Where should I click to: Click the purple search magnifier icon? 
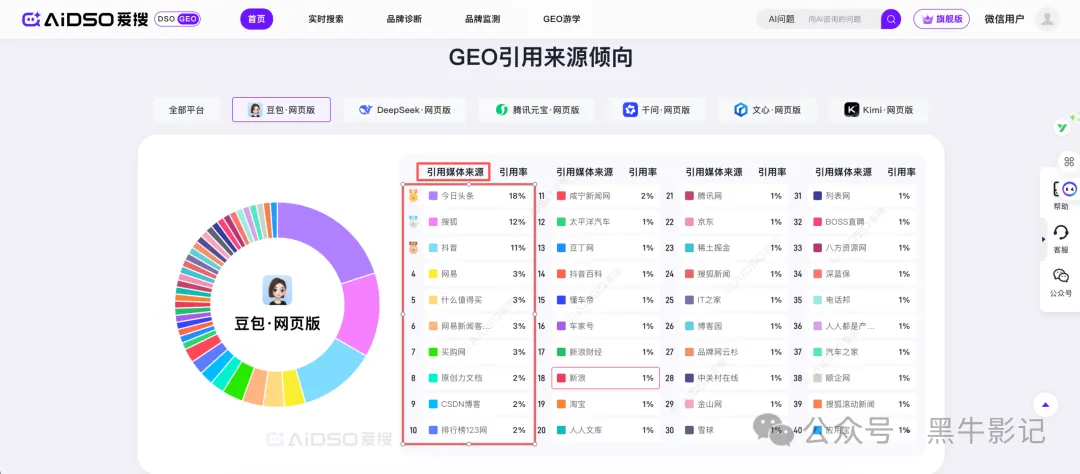(x=890, y=19)
